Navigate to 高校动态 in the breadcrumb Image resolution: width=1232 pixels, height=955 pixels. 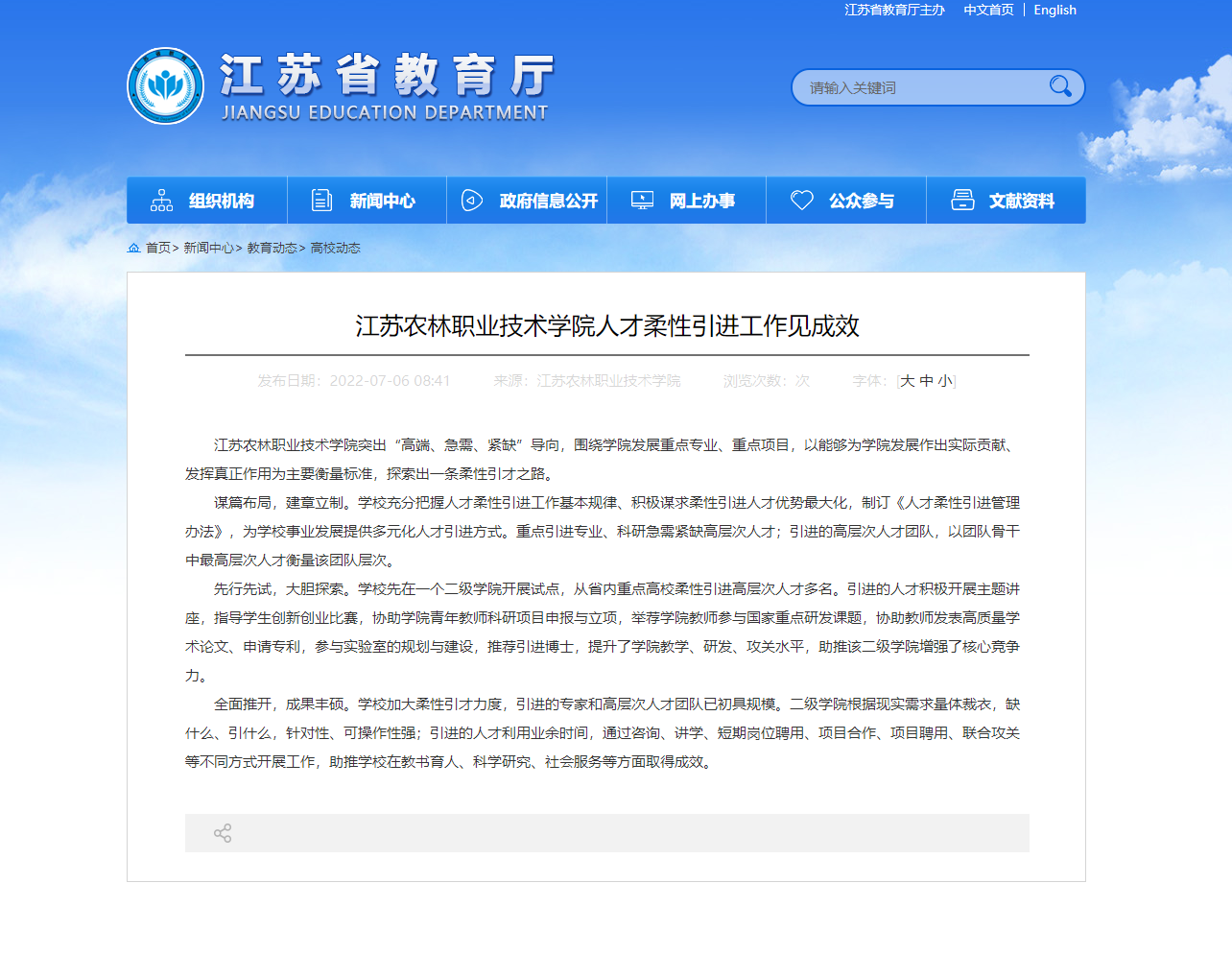[x=335, y=248]
